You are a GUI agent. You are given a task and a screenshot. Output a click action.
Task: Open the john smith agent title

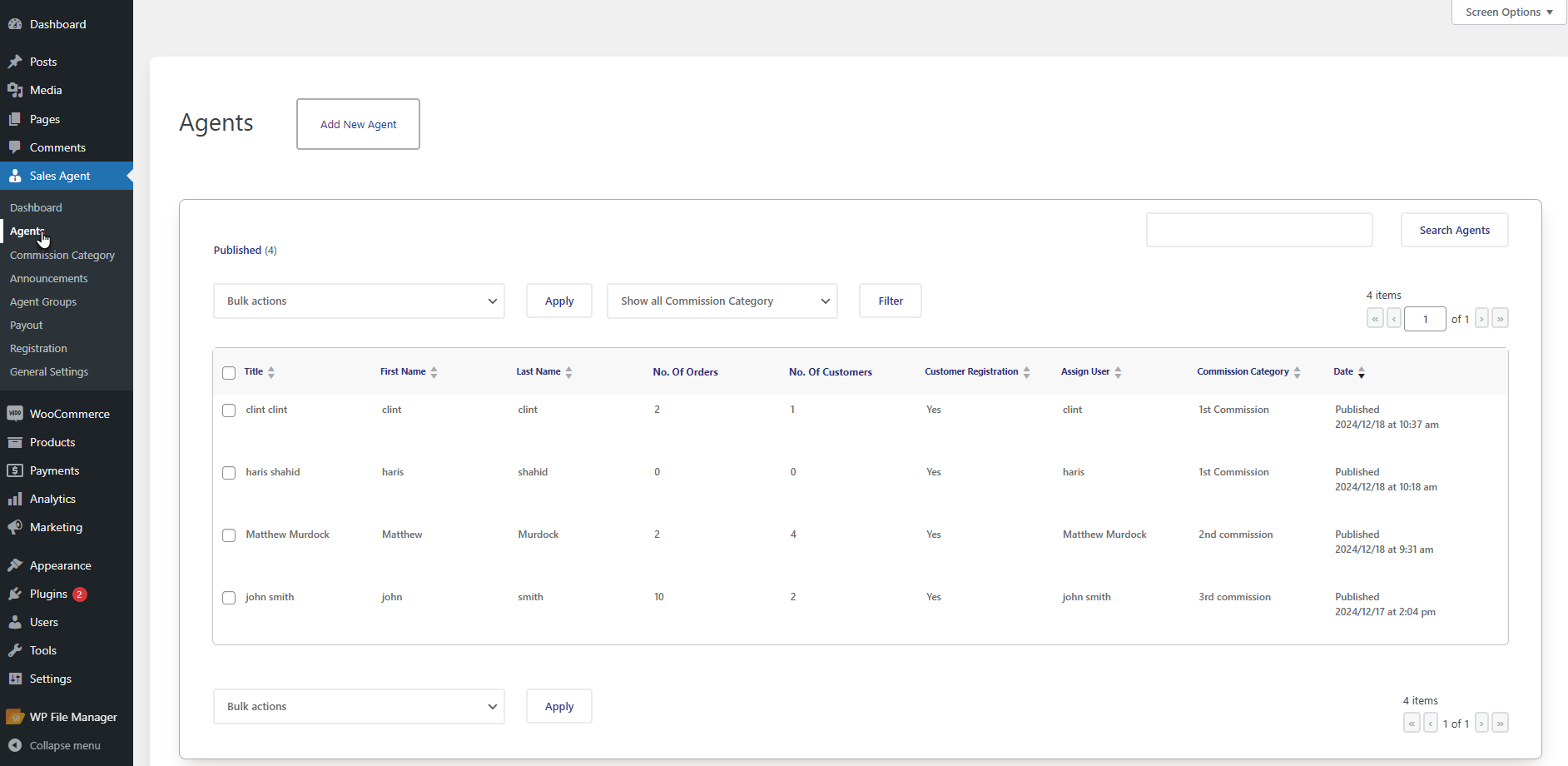(x=270, y=597)
